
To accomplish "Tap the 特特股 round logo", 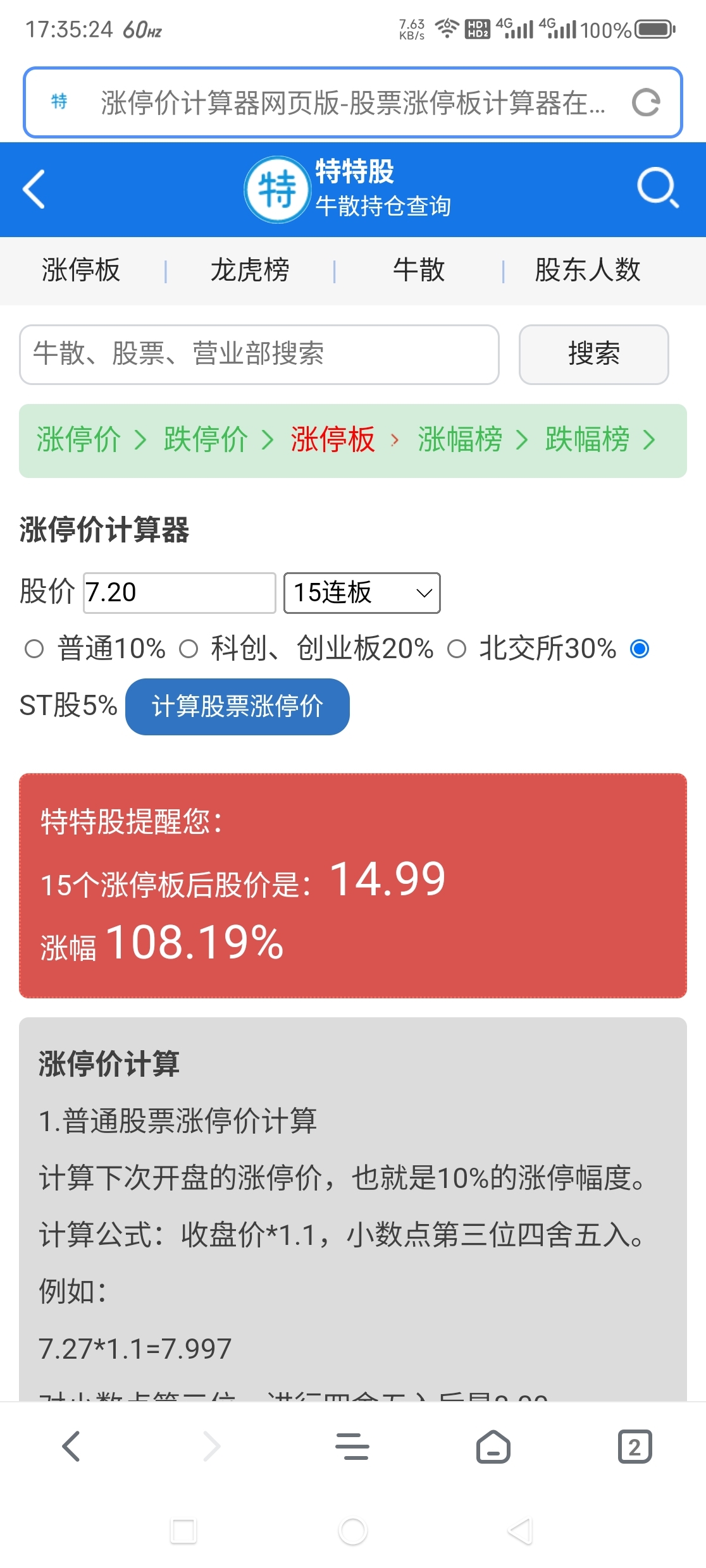I will click(277, 189).
